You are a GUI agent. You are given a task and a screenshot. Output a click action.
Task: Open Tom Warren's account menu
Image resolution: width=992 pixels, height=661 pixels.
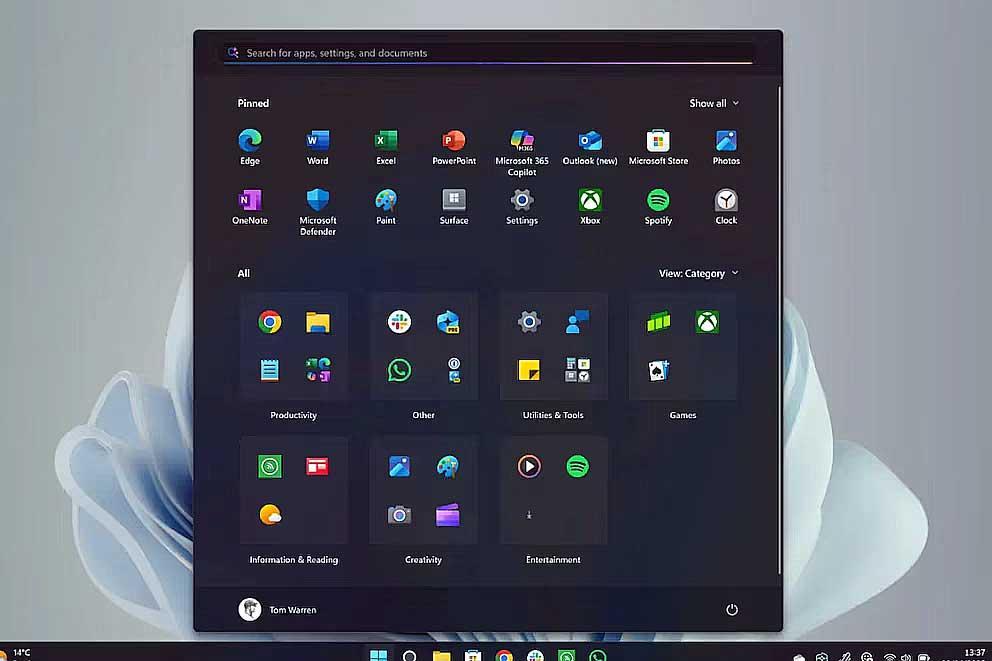[x=278, y=610]
